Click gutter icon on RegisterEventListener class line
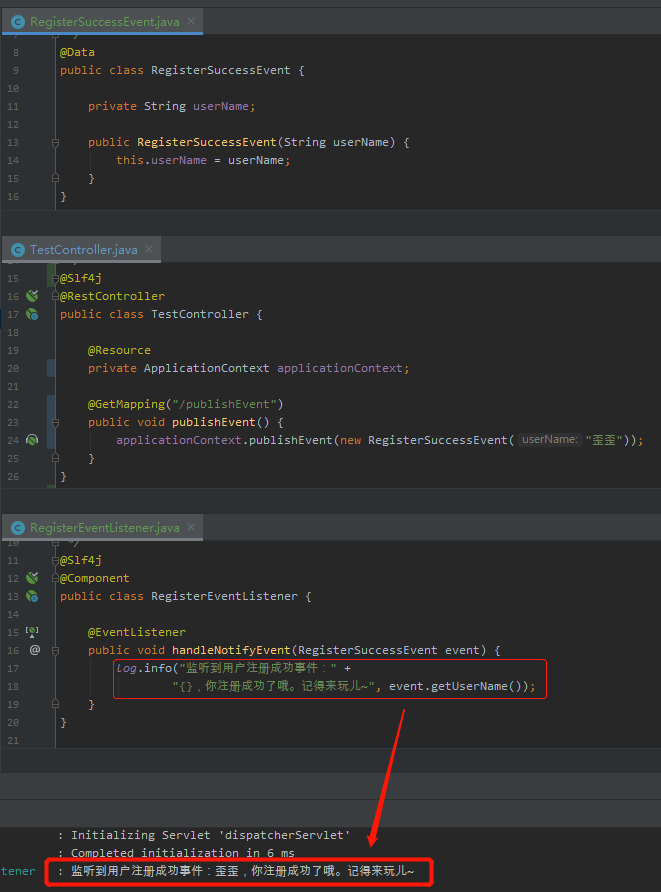661x892 pixels. coord(32,596)
